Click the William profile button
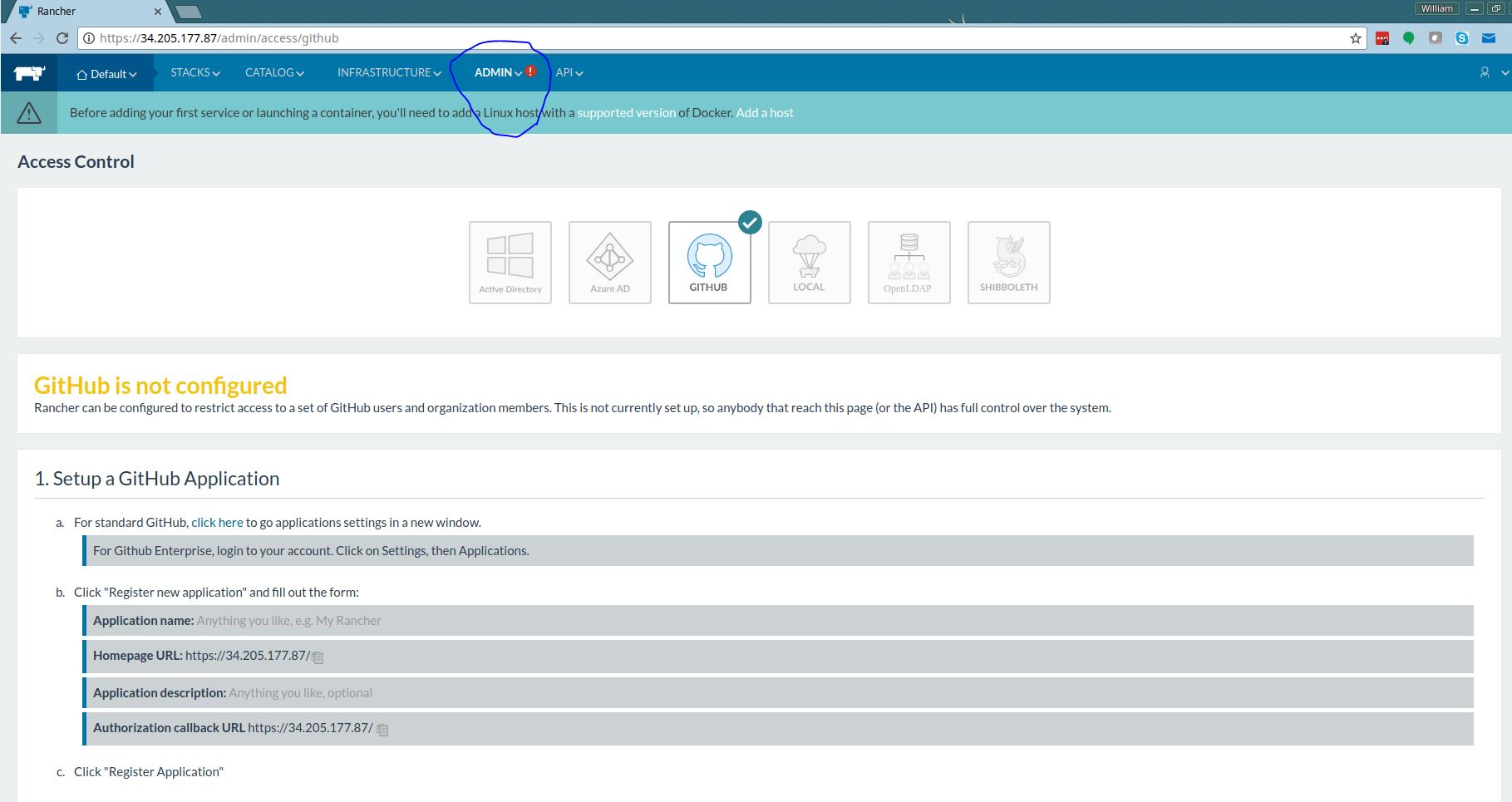Image resolution: width=1512 pixels, height=802 pixels. coord(1436,8)
